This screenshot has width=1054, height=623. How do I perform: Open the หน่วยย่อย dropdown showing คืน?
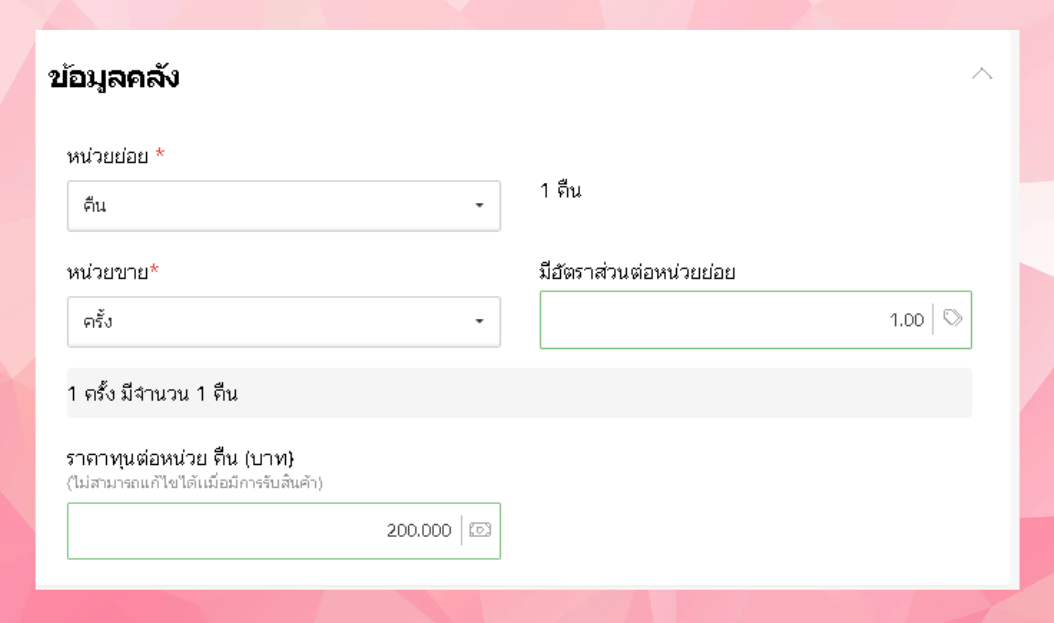tap(270, 206)
